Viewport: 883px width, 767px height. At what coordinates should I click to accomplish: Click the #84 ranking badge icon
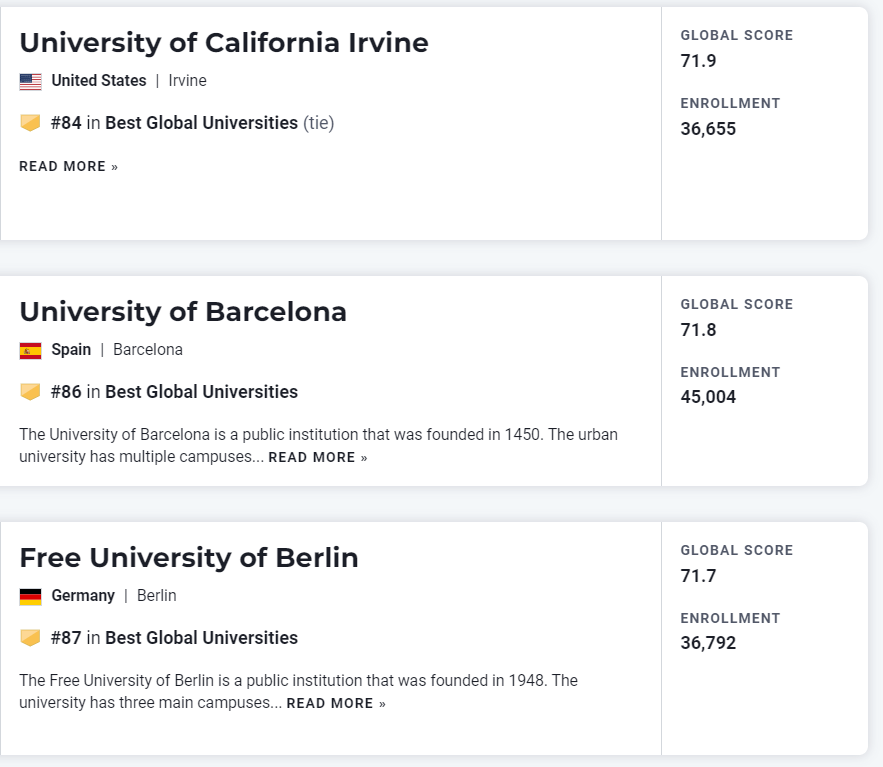tap(30, 123)
